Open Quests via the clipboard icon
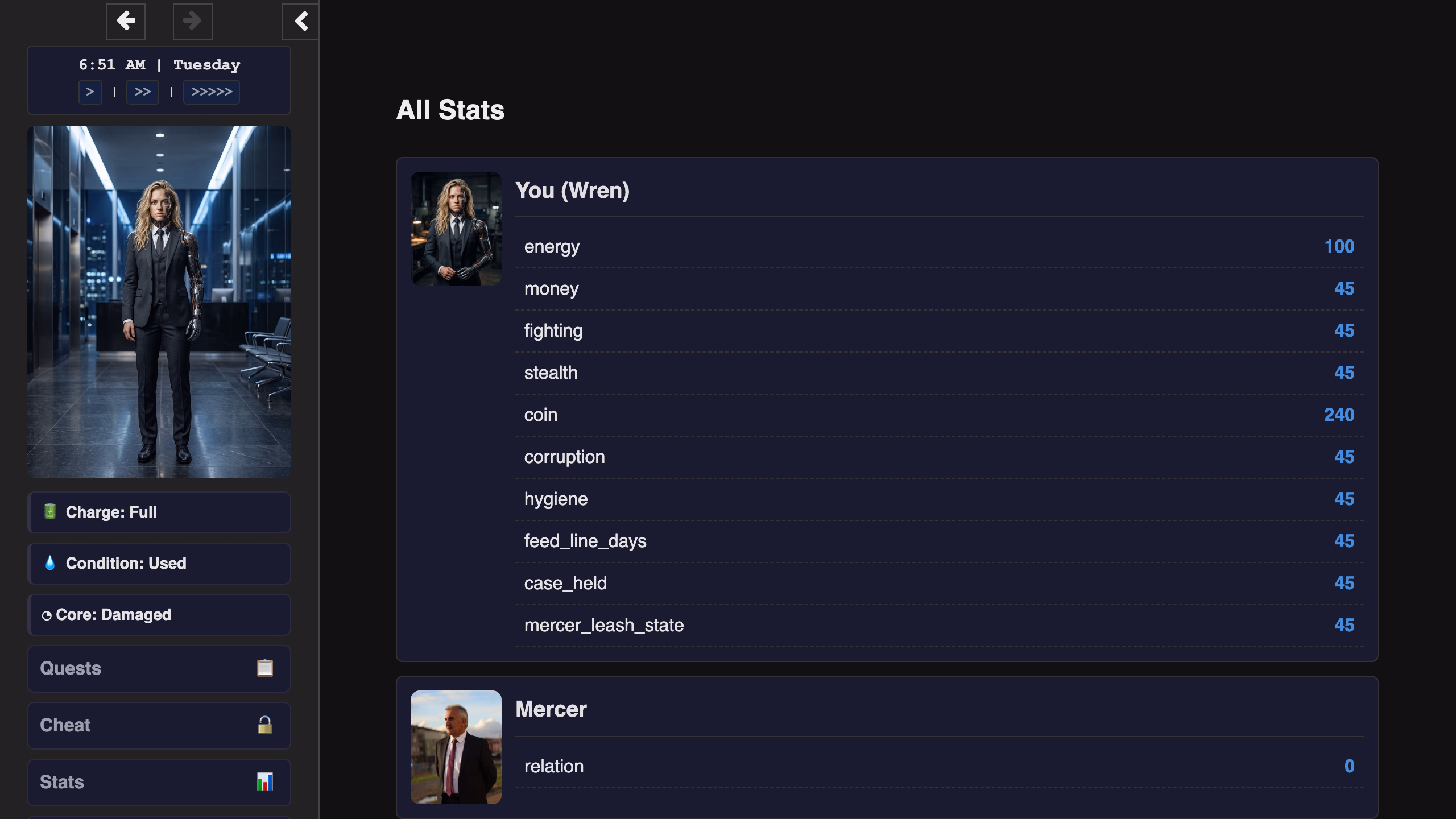 coord(265,668)
